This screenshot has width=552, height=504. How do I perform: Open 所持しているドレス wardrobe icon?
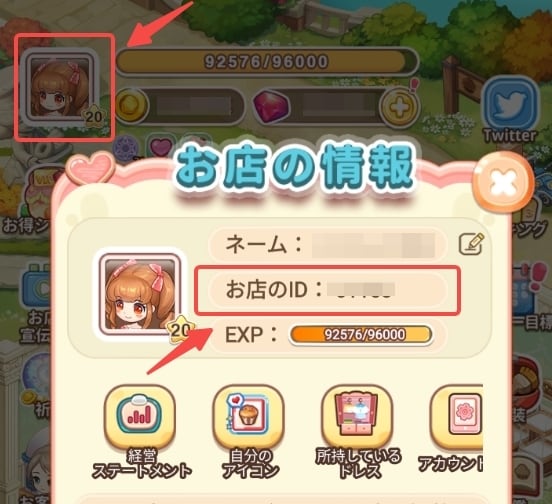[357, 416]
